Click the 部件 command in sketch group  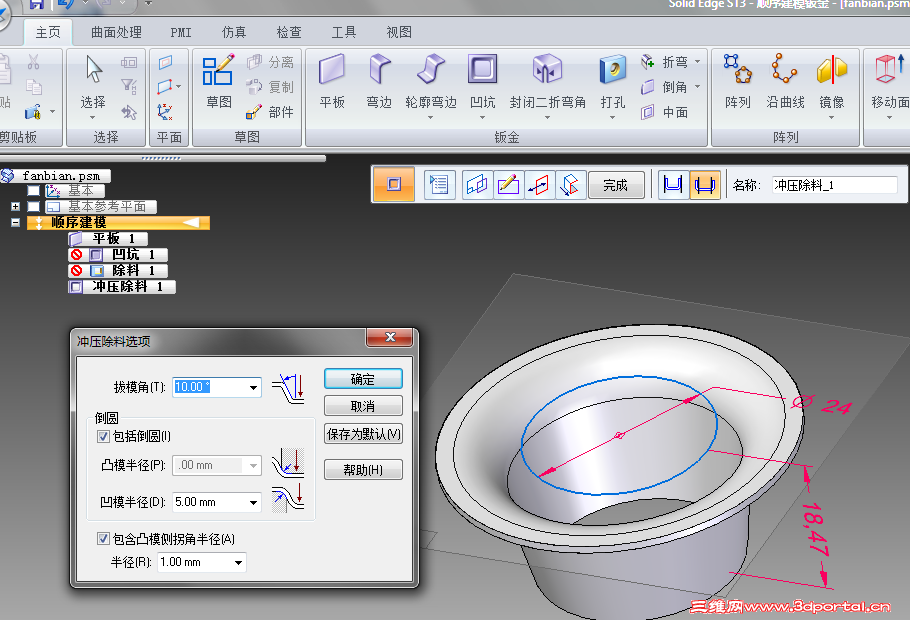(270, 112)
